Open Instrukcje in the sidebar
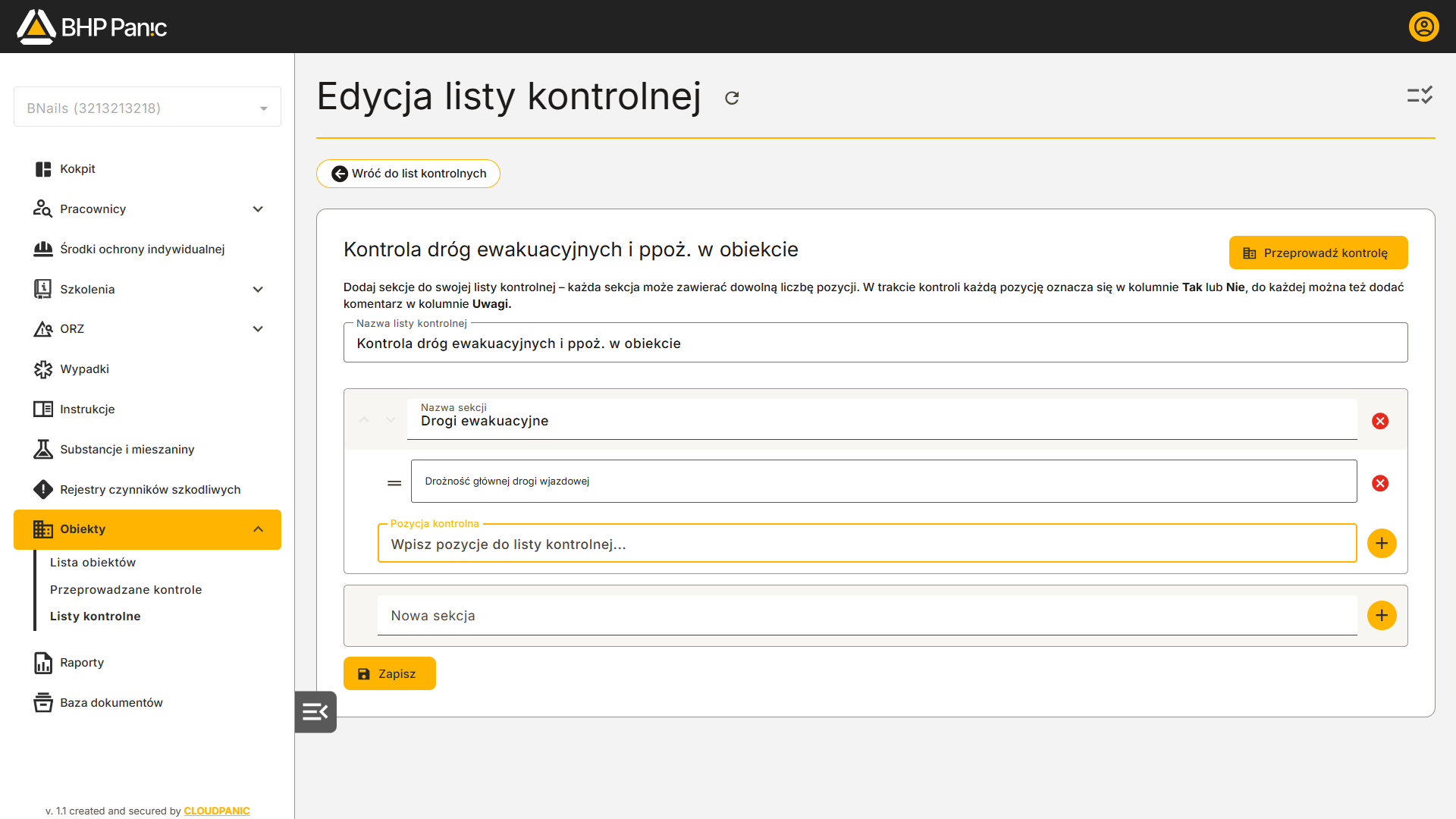1456x819 pixels. [147, 409]
